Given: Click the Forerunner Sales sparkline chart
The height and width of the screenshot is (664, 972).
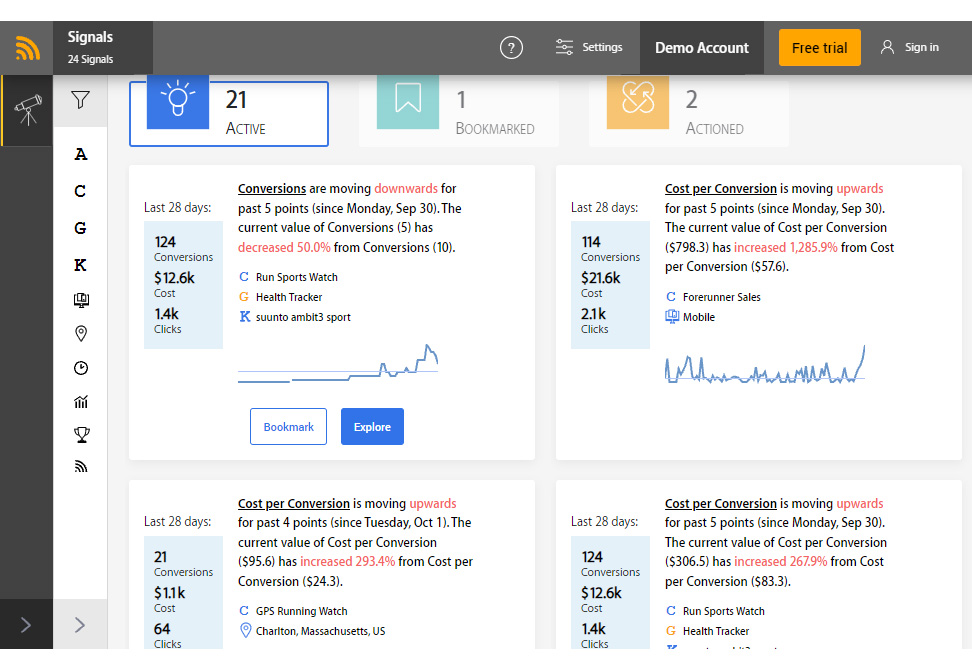Looking at the screenshot, I should pos(765,364).
